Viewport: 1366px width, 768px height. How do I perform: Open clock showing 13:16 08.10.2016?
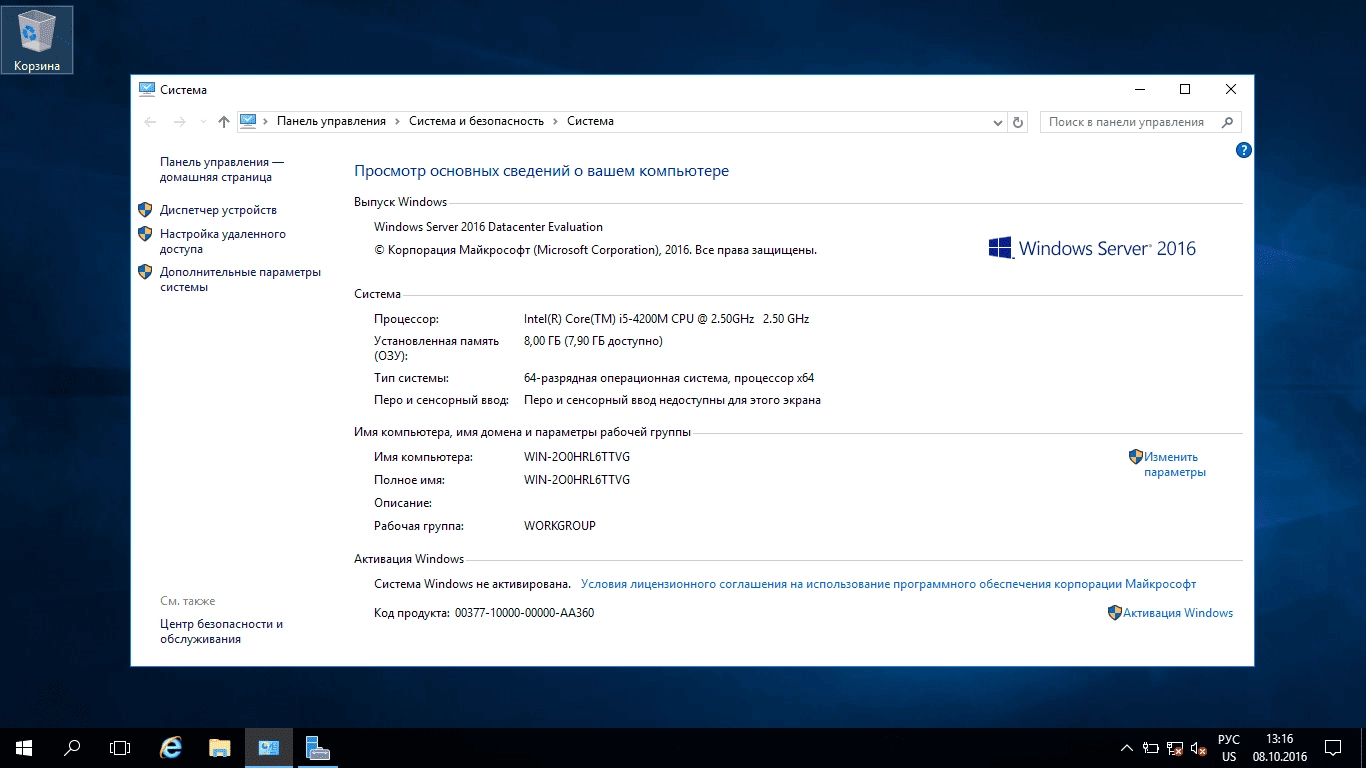[x=1280, y=747]
